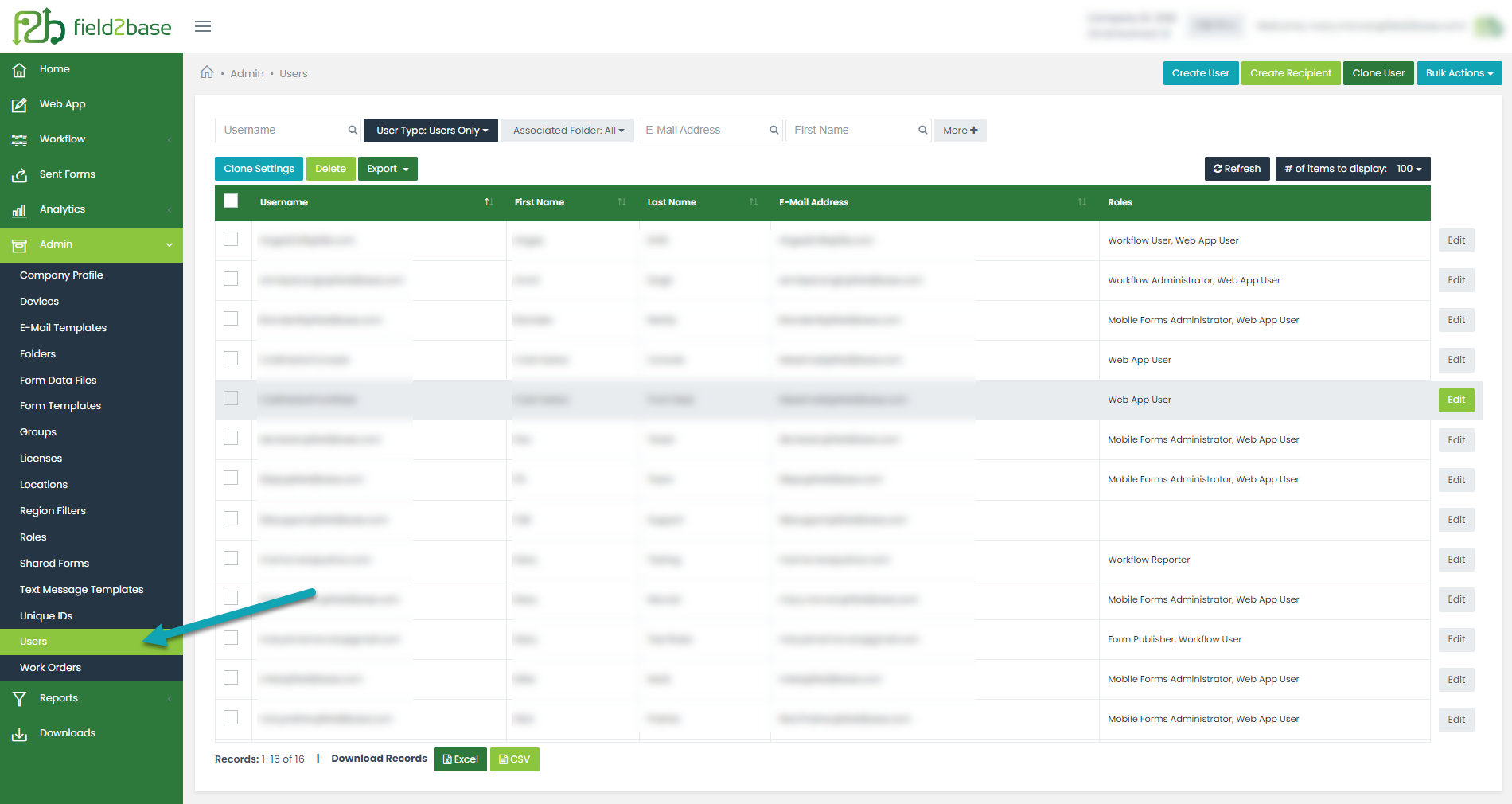The height and width of the screenshot is (804, 1512).
Task: Open Work Orders page
Action: [x=50, y=668]
